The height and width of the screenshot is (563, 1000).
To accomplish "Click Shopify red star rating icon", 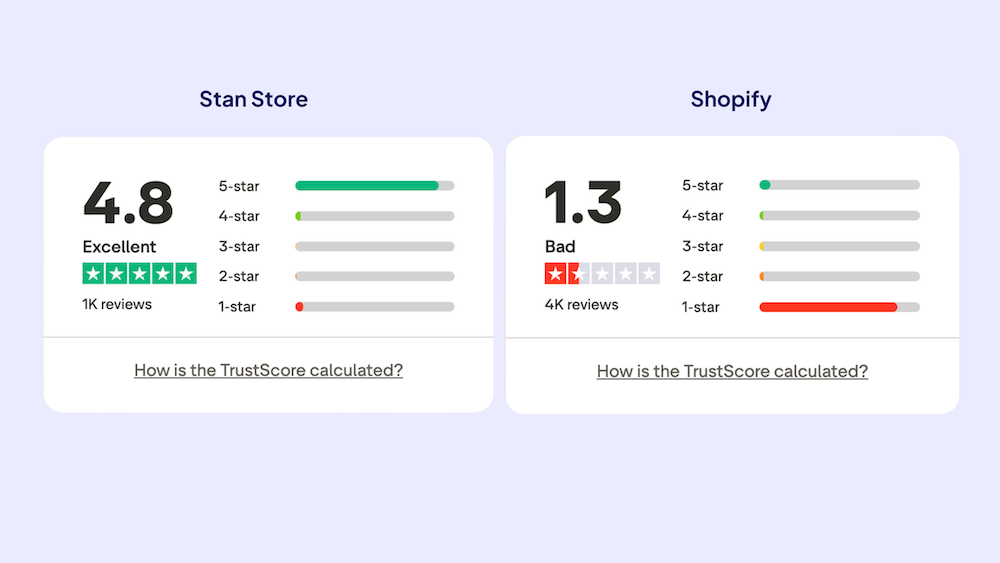I will [602, 273].
